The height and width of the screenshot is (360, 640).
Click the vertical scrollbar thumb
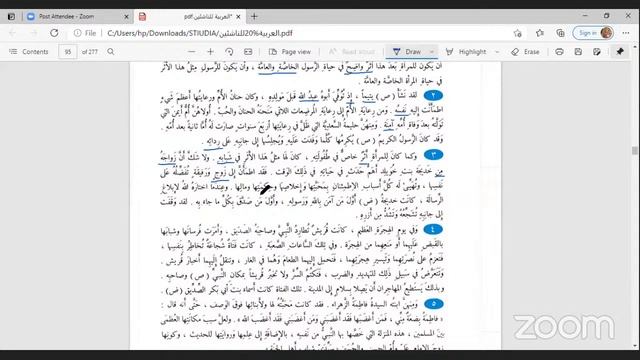click(x=634, y=151)
